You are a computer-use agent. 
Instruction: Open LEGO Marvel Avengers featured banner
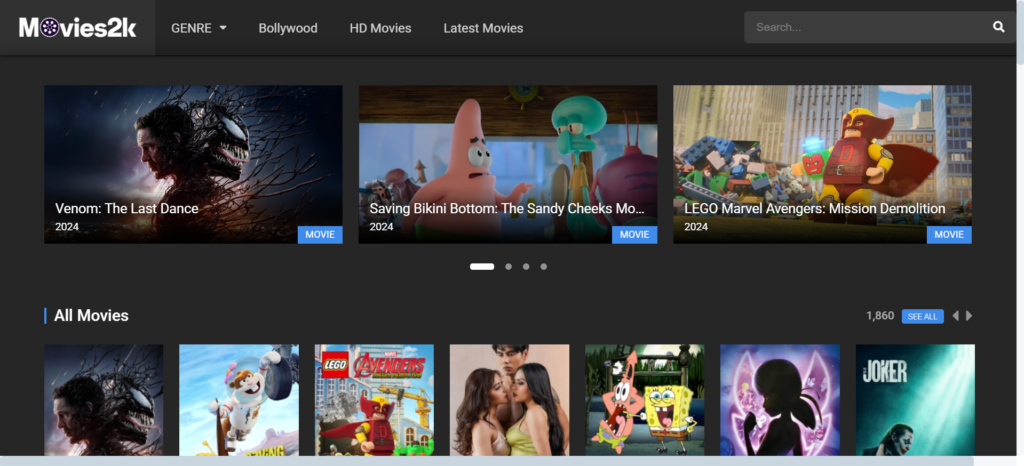click(822, 164)
